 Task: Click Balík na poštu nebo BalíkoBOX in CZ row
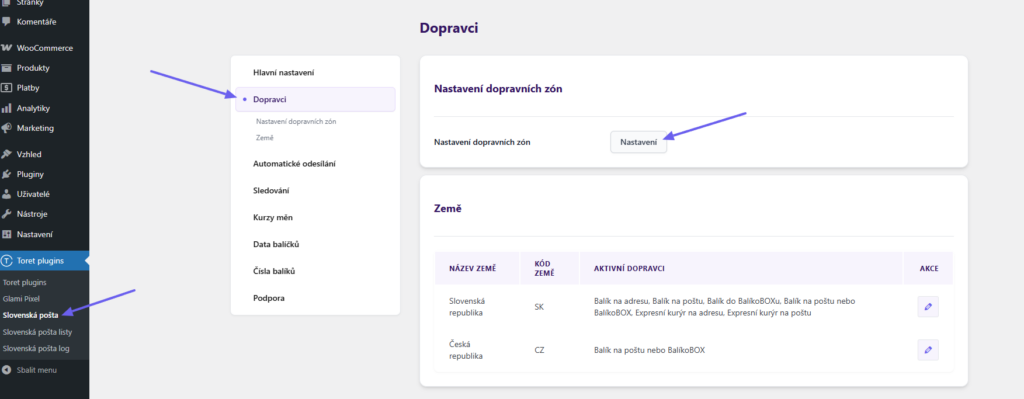[x=649, y=350]
